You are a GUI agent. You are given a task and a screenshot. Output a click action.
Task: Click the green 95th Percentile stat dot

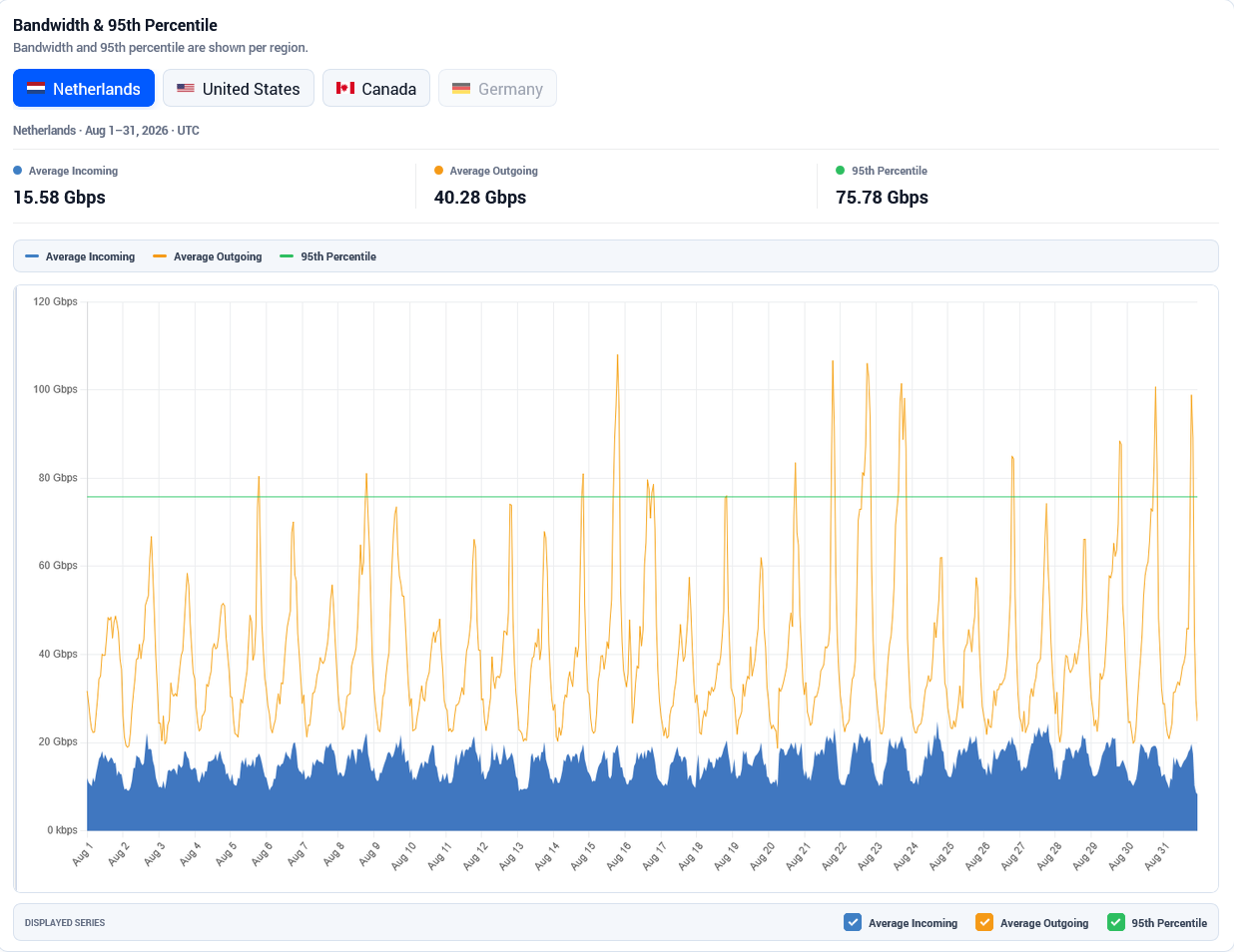[x=841, y=171]
